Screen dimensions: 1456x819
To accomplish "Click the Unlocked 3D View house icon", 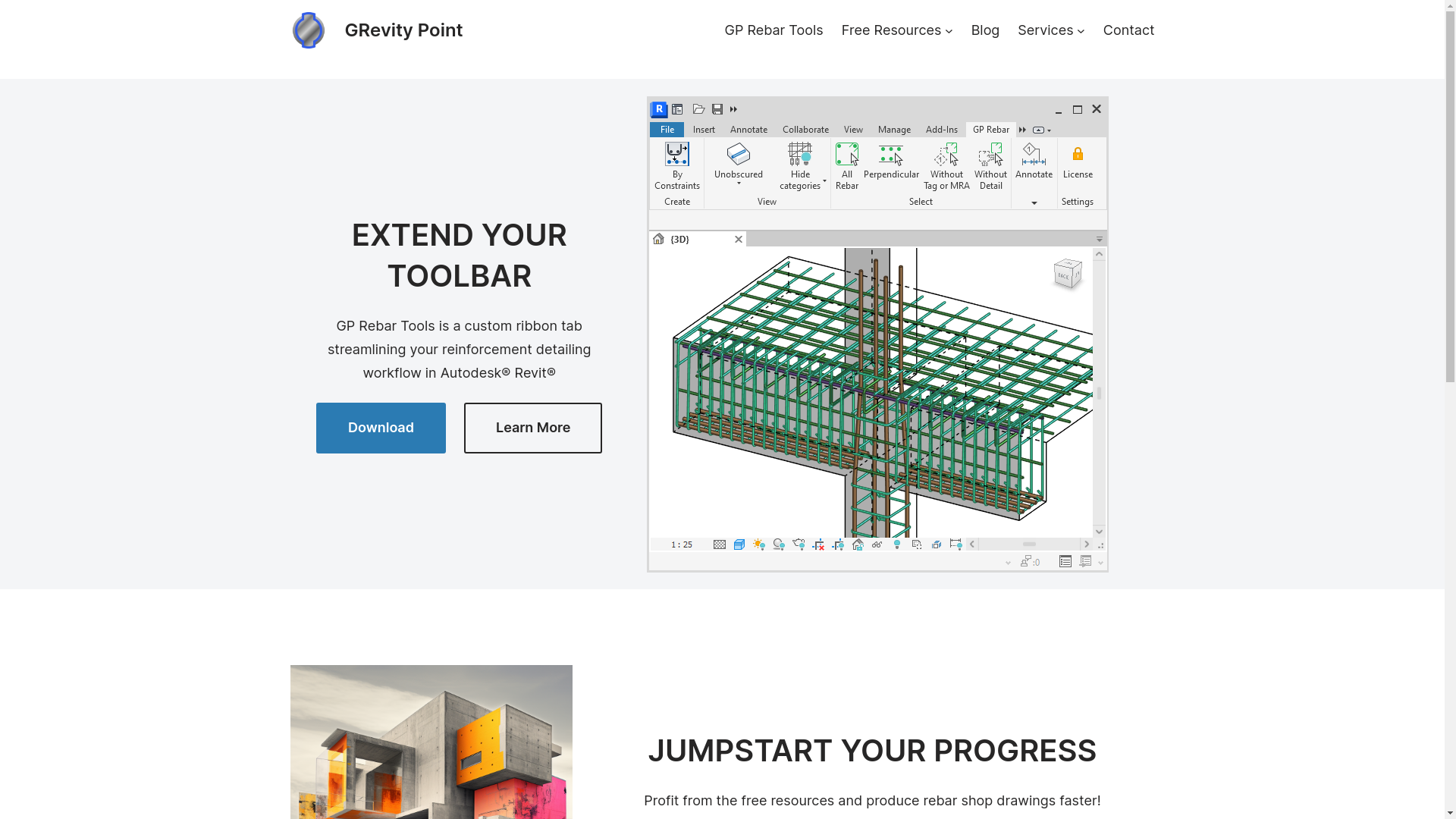I will pyautogui.click(x=858, y=544).
